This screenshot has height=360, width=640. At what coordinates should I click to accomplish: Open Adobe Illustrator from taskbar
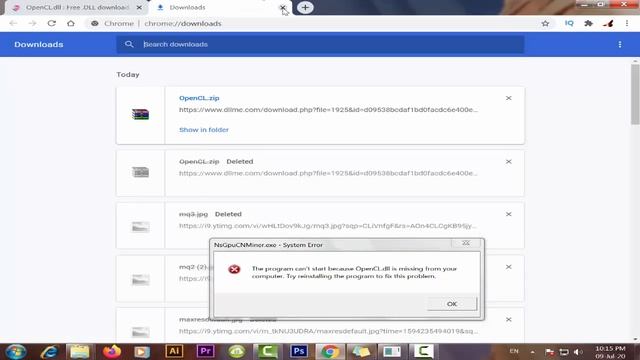174,351
